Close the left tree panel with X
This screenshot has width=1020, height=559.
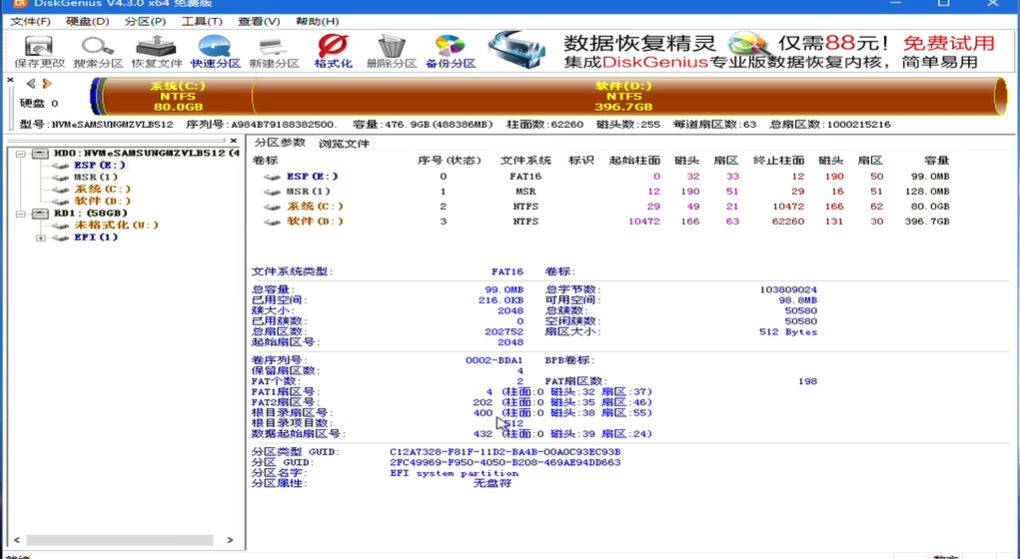[234, 141]
